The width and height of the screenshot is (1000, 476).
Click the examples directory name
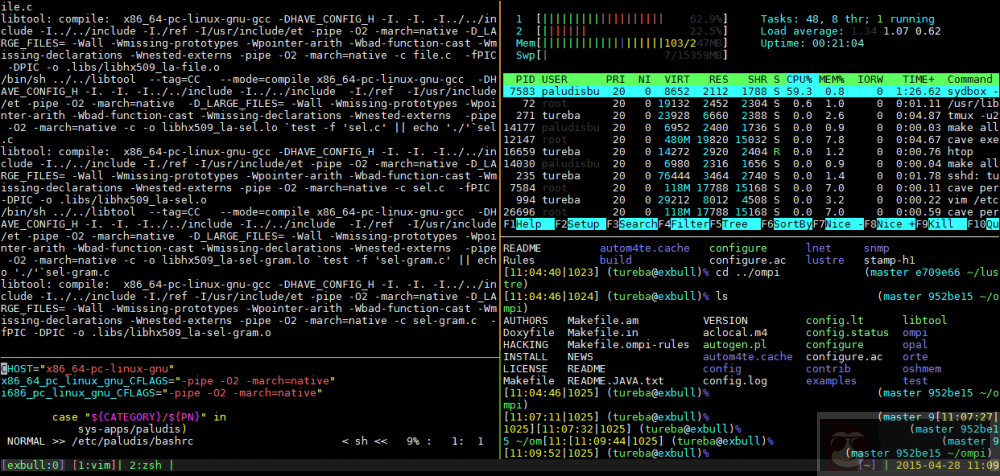[832, 381]
